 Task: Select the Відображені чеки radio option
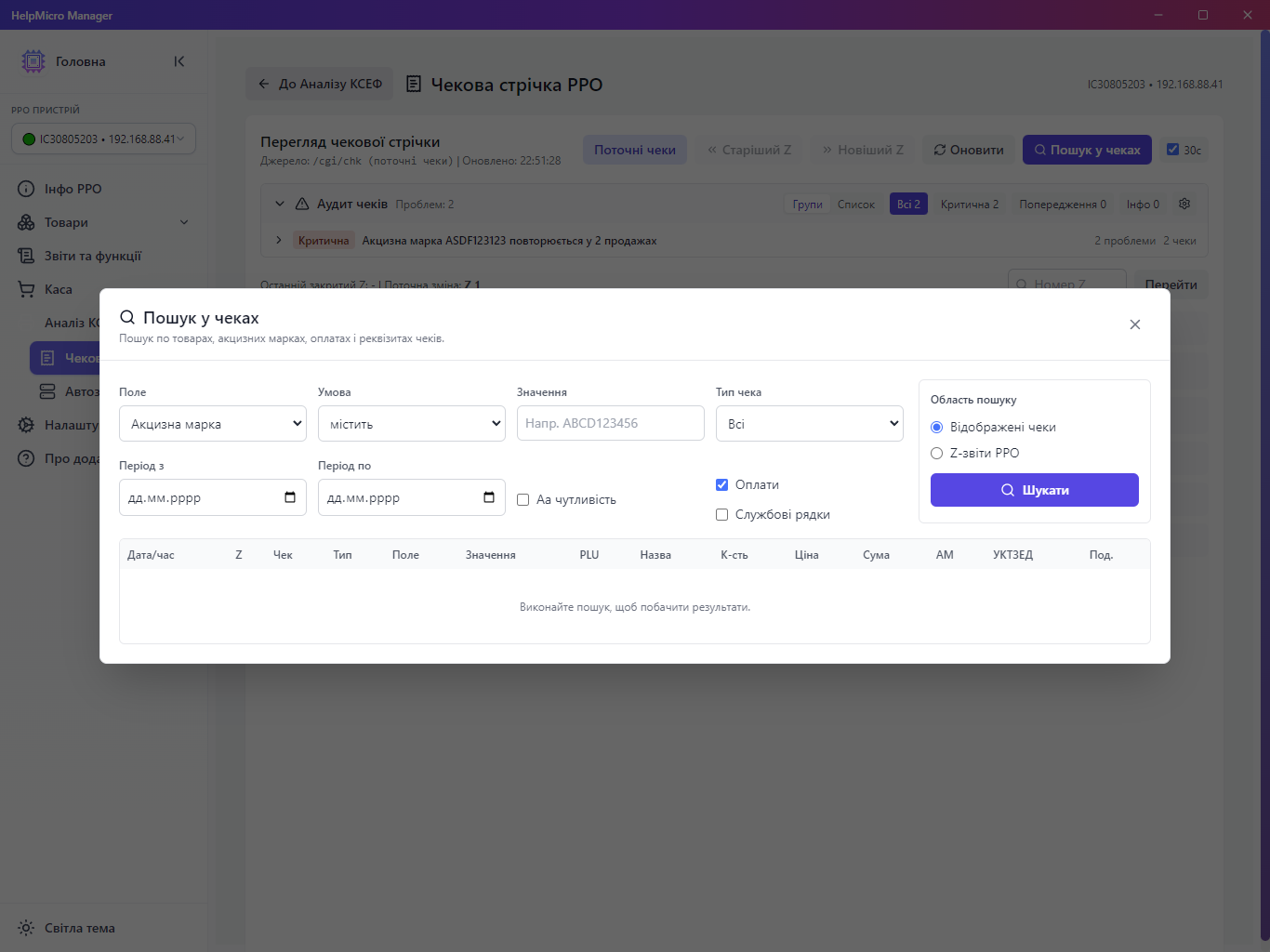pyautogui.click(x=937, y=428)
